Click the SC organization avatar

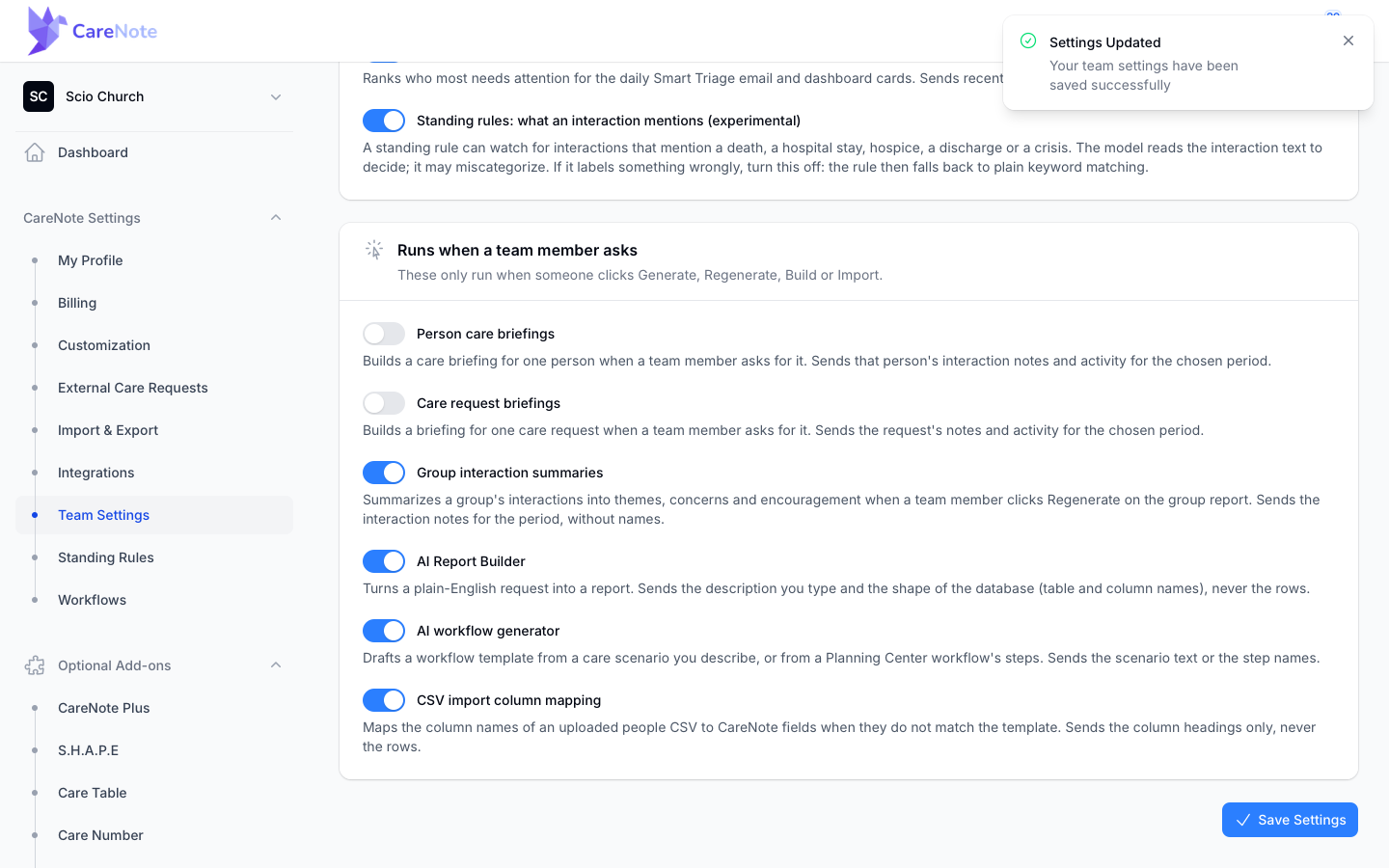[x=39, y=96]
